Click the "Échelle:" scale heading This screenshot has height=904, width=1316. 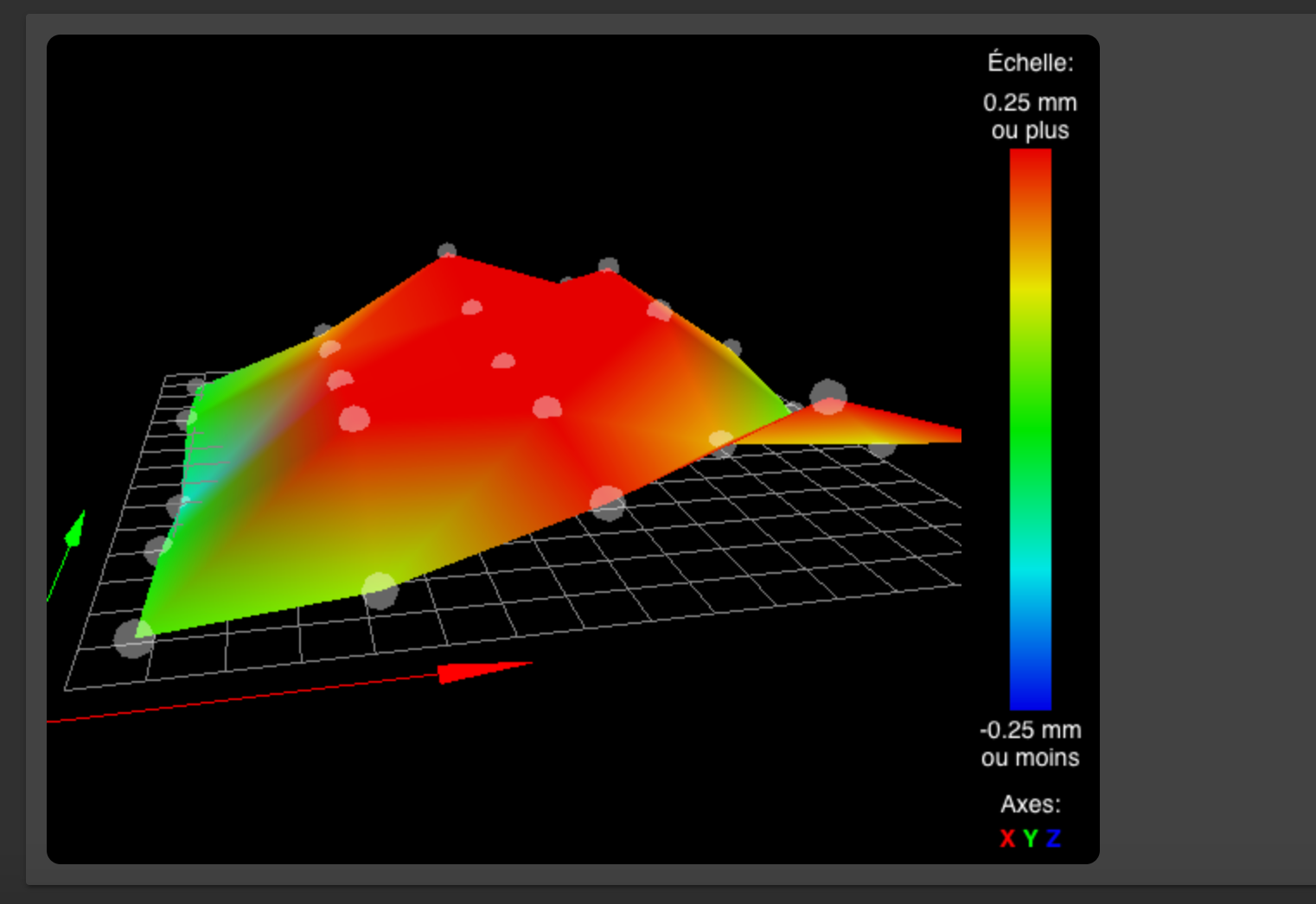pyautogui.click(x=1030, y=62)
